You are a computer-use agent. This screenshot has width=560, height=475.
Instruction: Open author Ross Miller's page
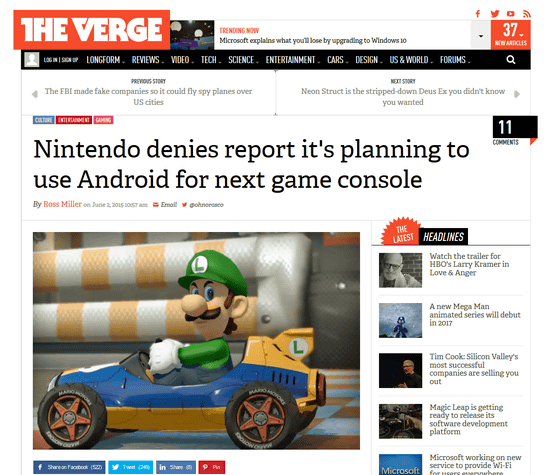coord(62,204)
